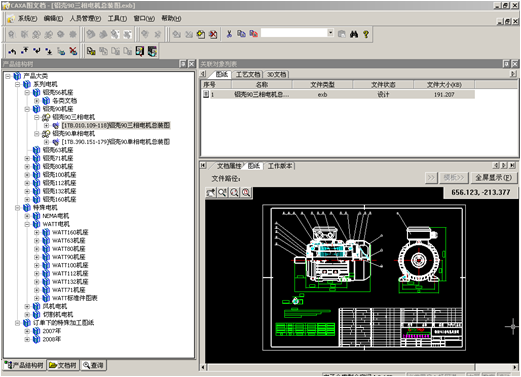This screenshot has width=521, height=377.
Task: Switch to the 文档树 bottom tab
Action: click(63, 365)
